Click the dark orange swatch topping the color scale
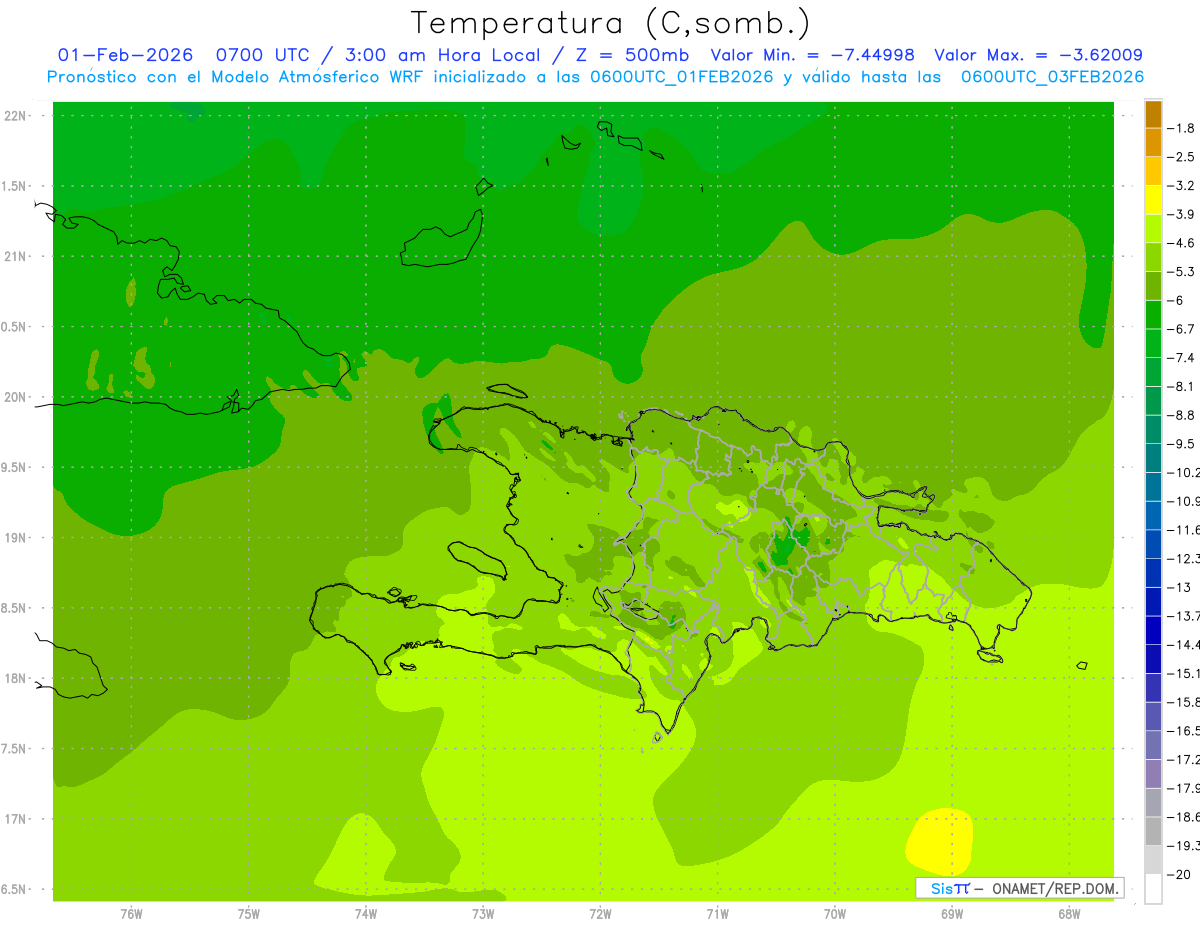Image resolution: width=1200 pixels, height=927 pixels. [x=1153, y=114]
